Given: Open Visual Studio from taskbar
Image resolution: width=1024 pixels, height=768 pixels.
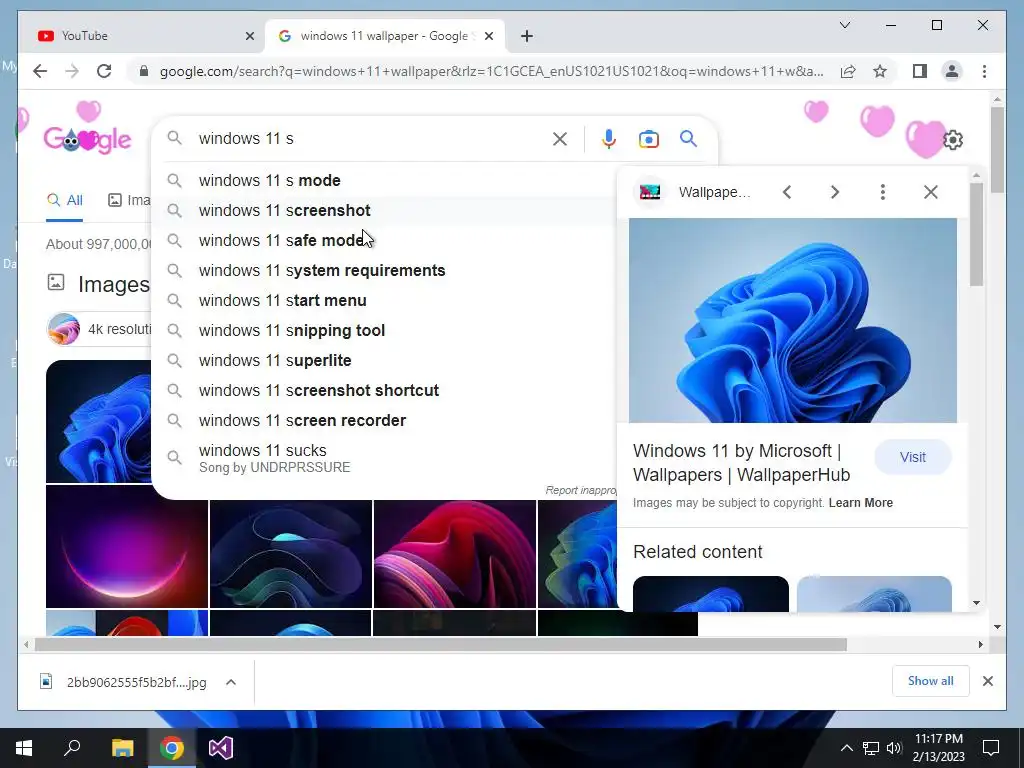Looking at the screenshot, I should coord(221,748).
